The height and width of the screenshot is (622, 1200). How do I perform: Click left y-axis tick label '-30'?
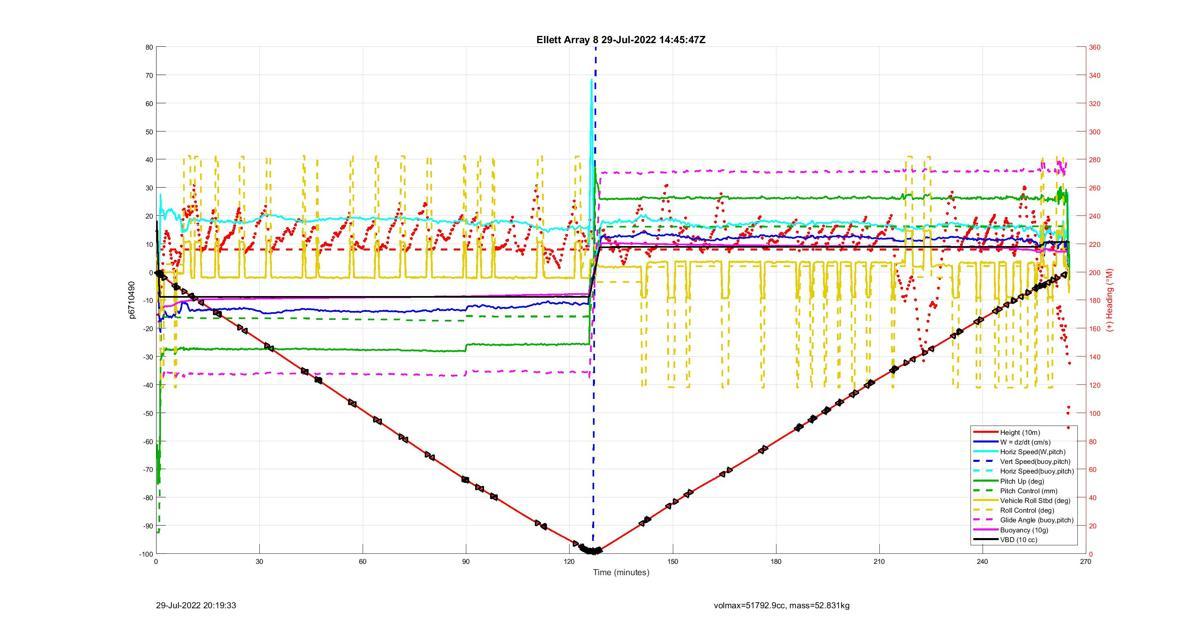click(x=146, y=357)
